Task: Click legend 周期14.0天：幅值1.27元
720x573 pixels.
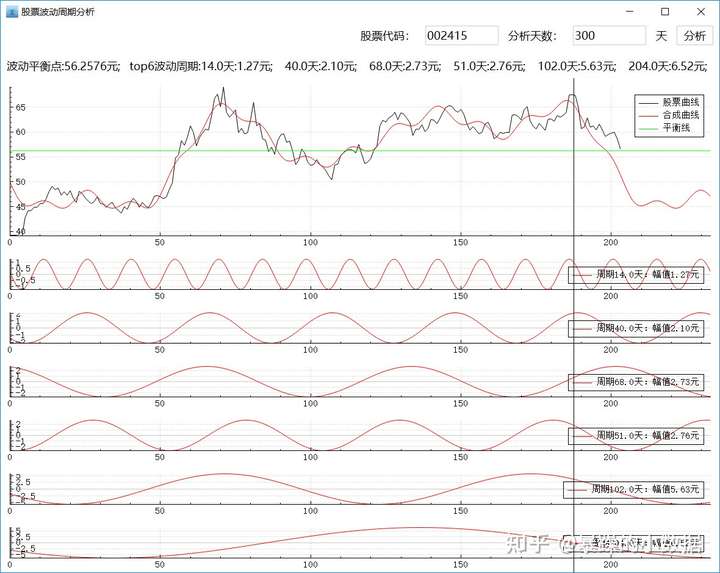Action: point(636,275)
